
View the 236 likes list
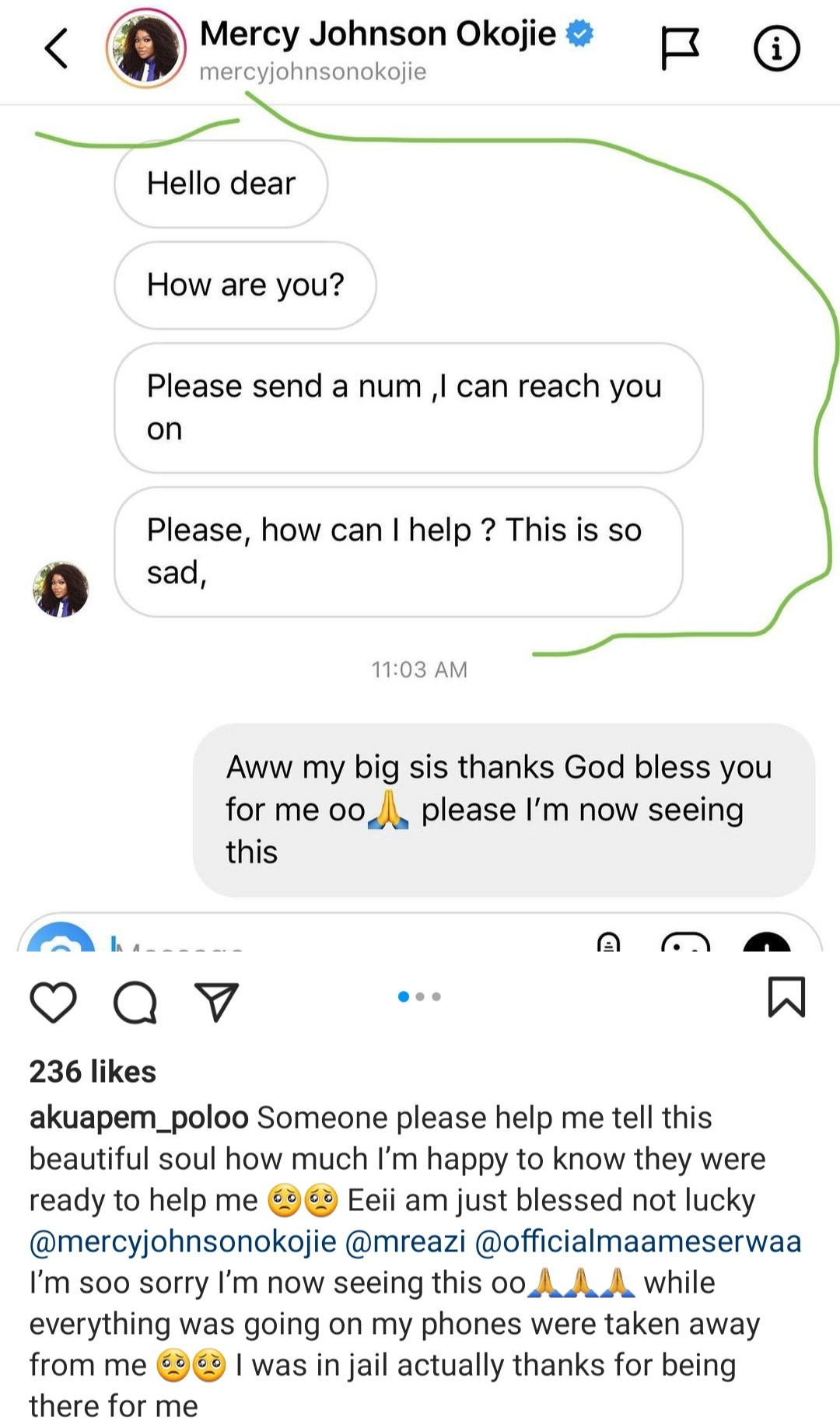coord(93,1072)
